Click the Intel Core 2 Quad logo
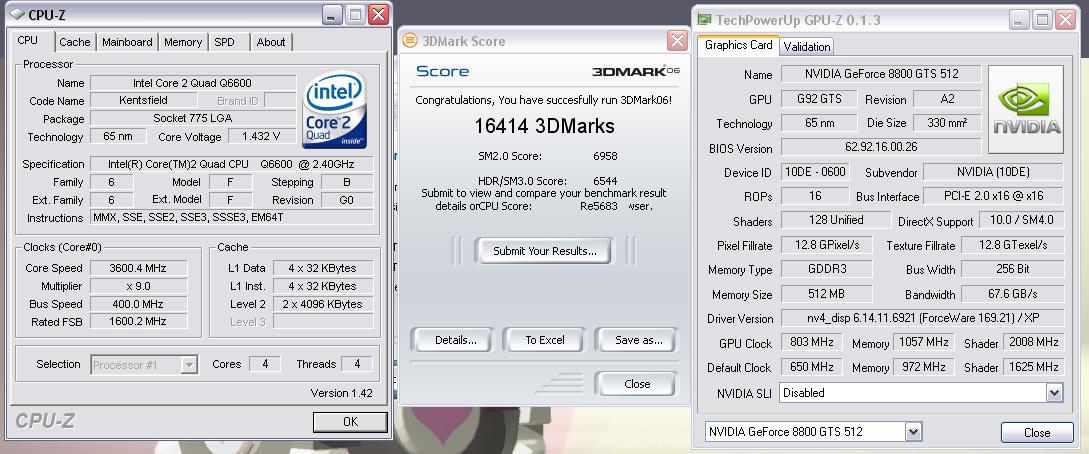The width and height of the screenshot is (1089, 454). pyautogui.click(x=334, y=110)
